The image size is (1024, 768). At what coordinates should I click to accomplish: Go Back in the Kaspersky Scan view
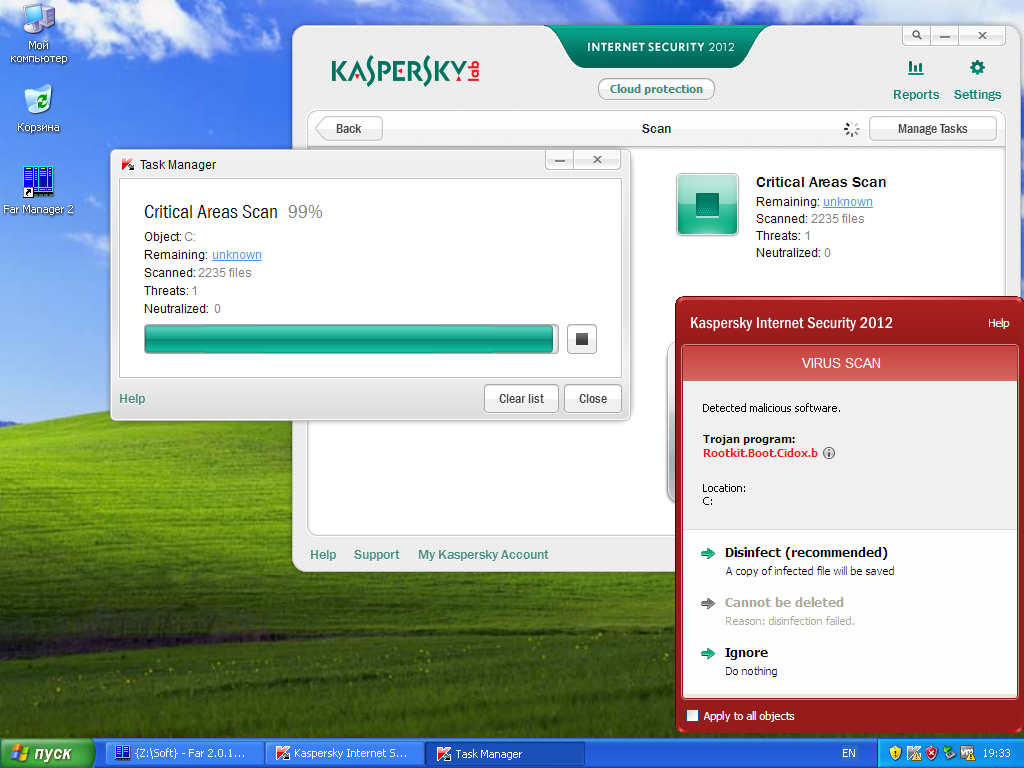pos(349,129)
